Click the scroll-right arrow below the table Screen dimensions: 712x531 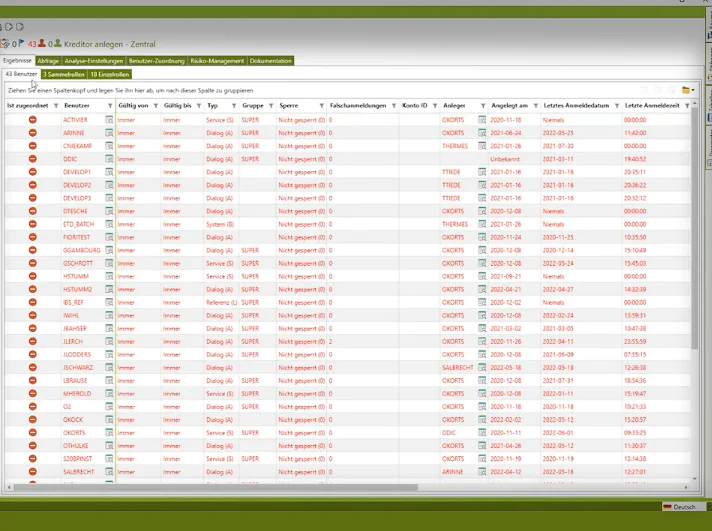686,487
